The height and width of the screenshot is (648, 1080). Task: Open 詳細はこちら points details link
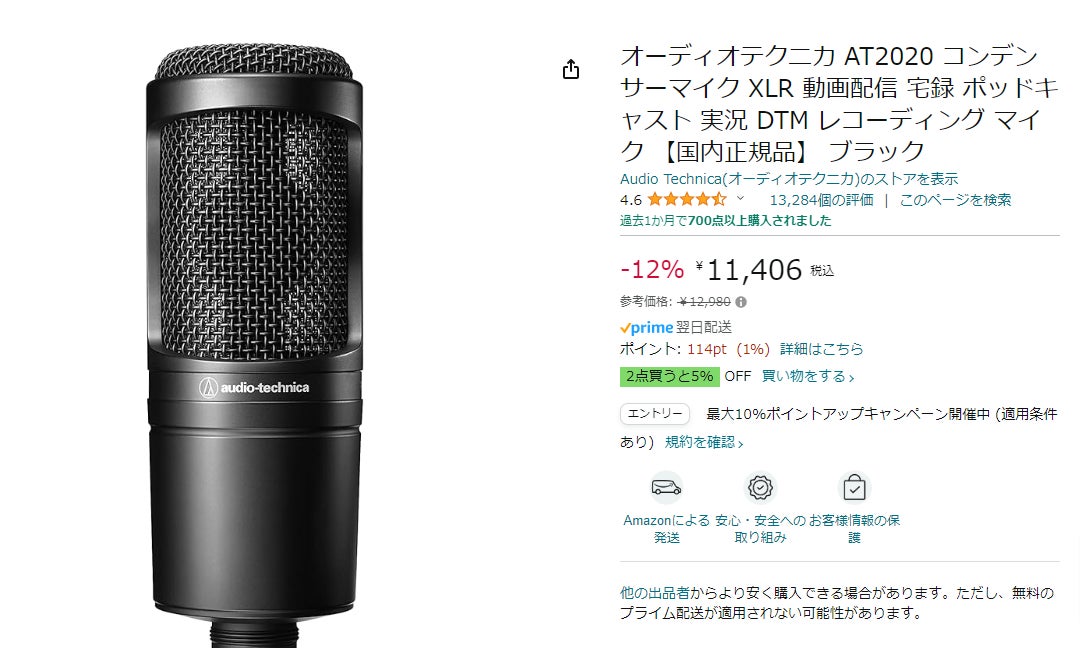coord(821,349)
